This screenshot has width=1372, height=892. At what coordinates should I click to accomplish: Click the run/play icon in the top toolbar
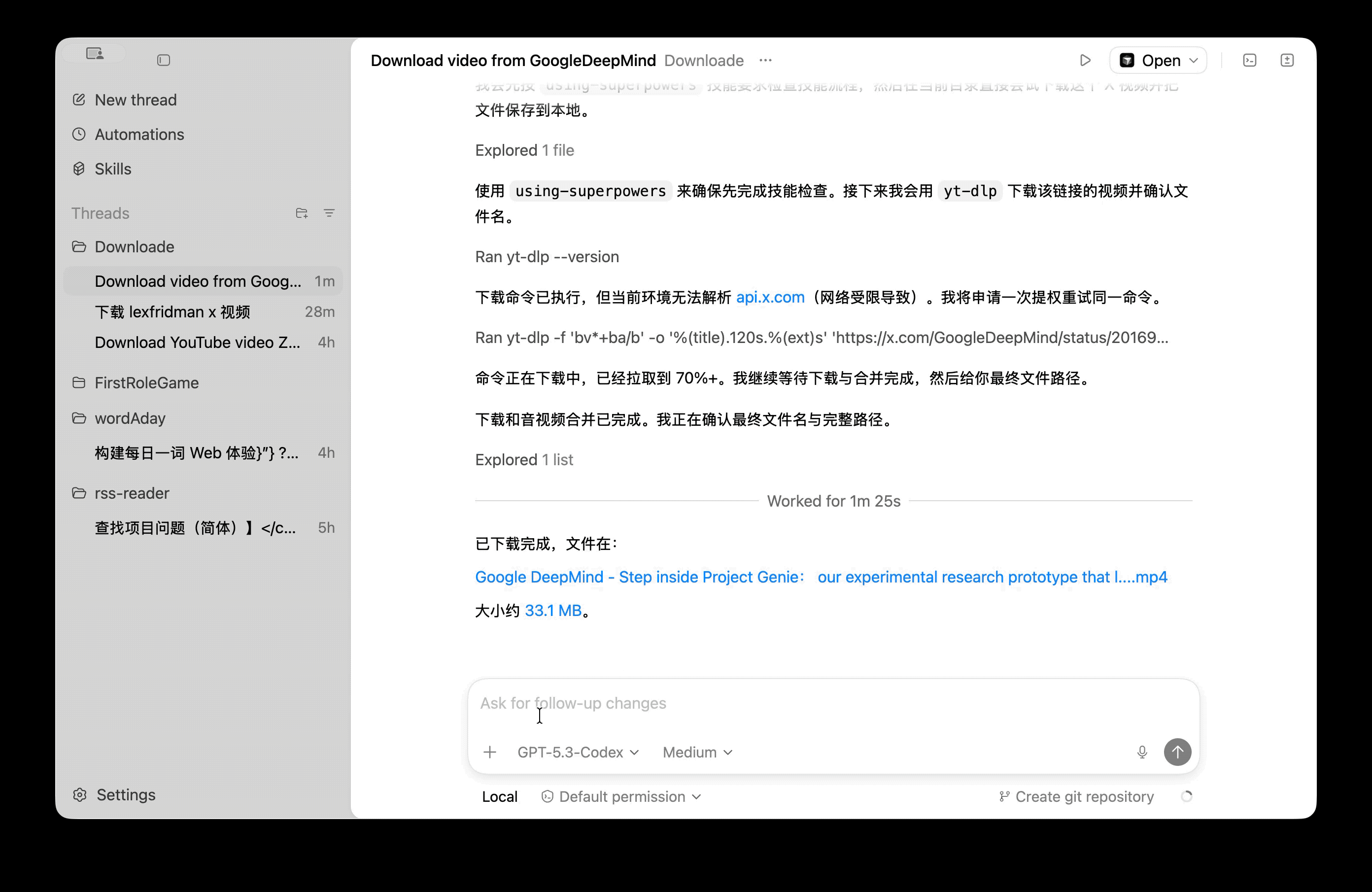1086,60
